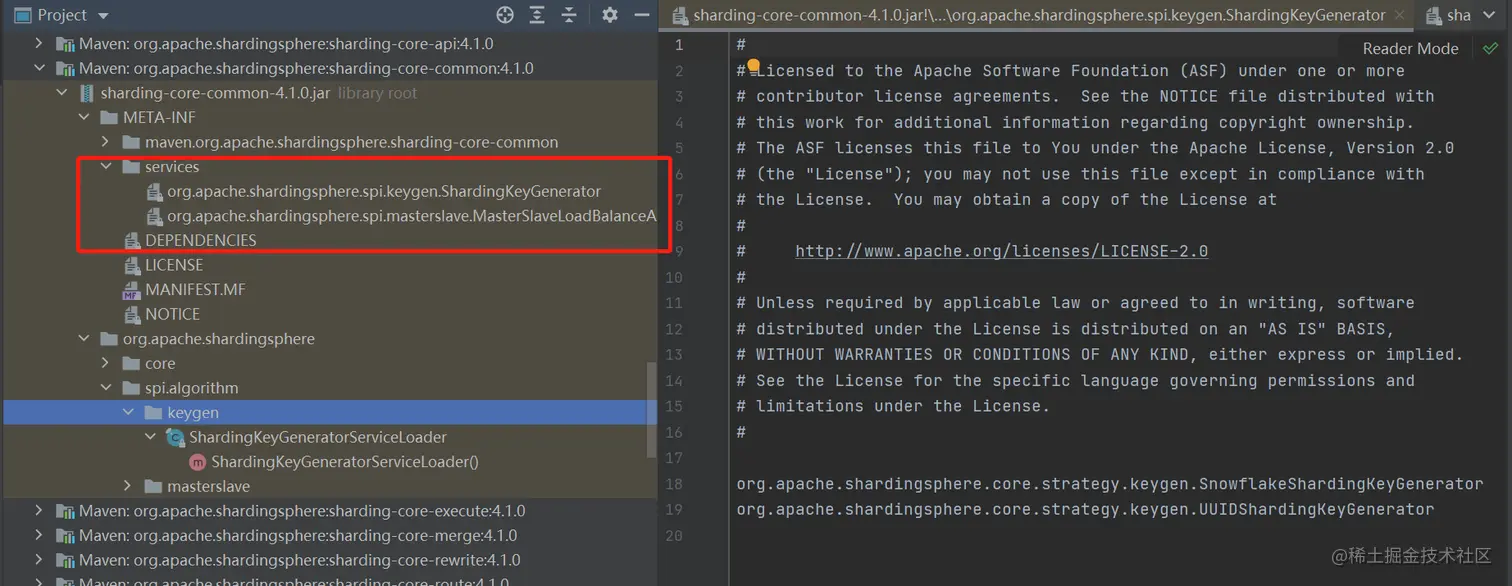Screen dimensions: 1512x586
Task: Select the keygen package row
Action: [330, 412]
